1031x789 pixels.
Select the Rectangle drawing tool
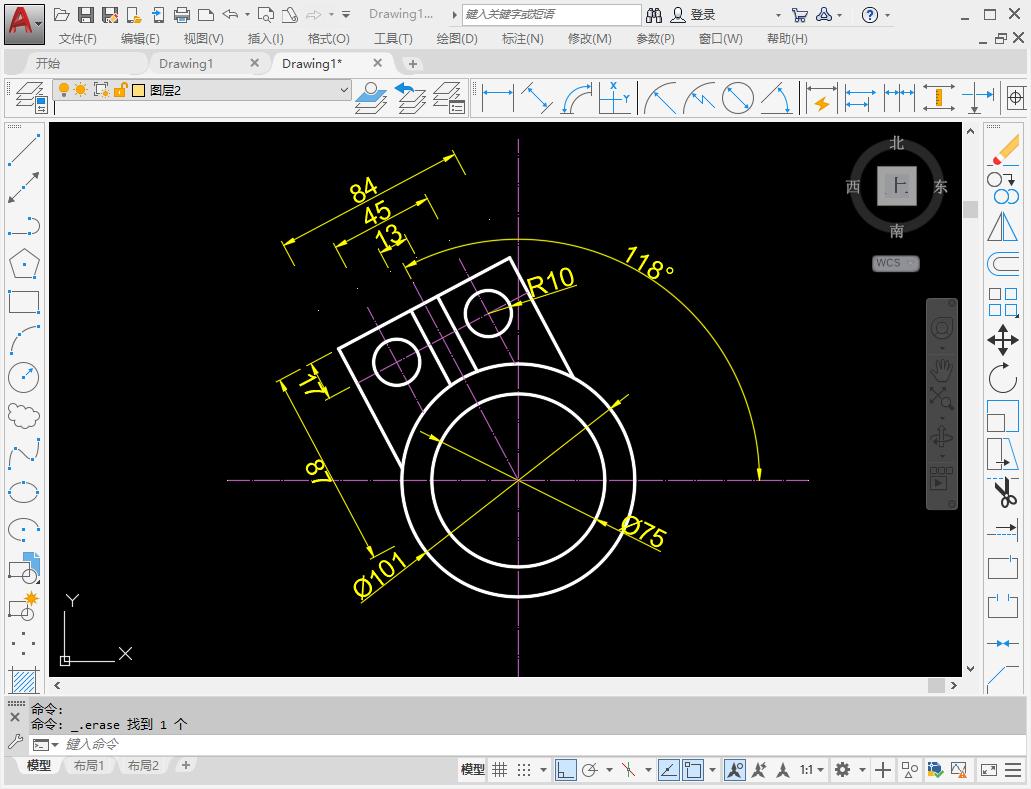click(x=22, y=301)
